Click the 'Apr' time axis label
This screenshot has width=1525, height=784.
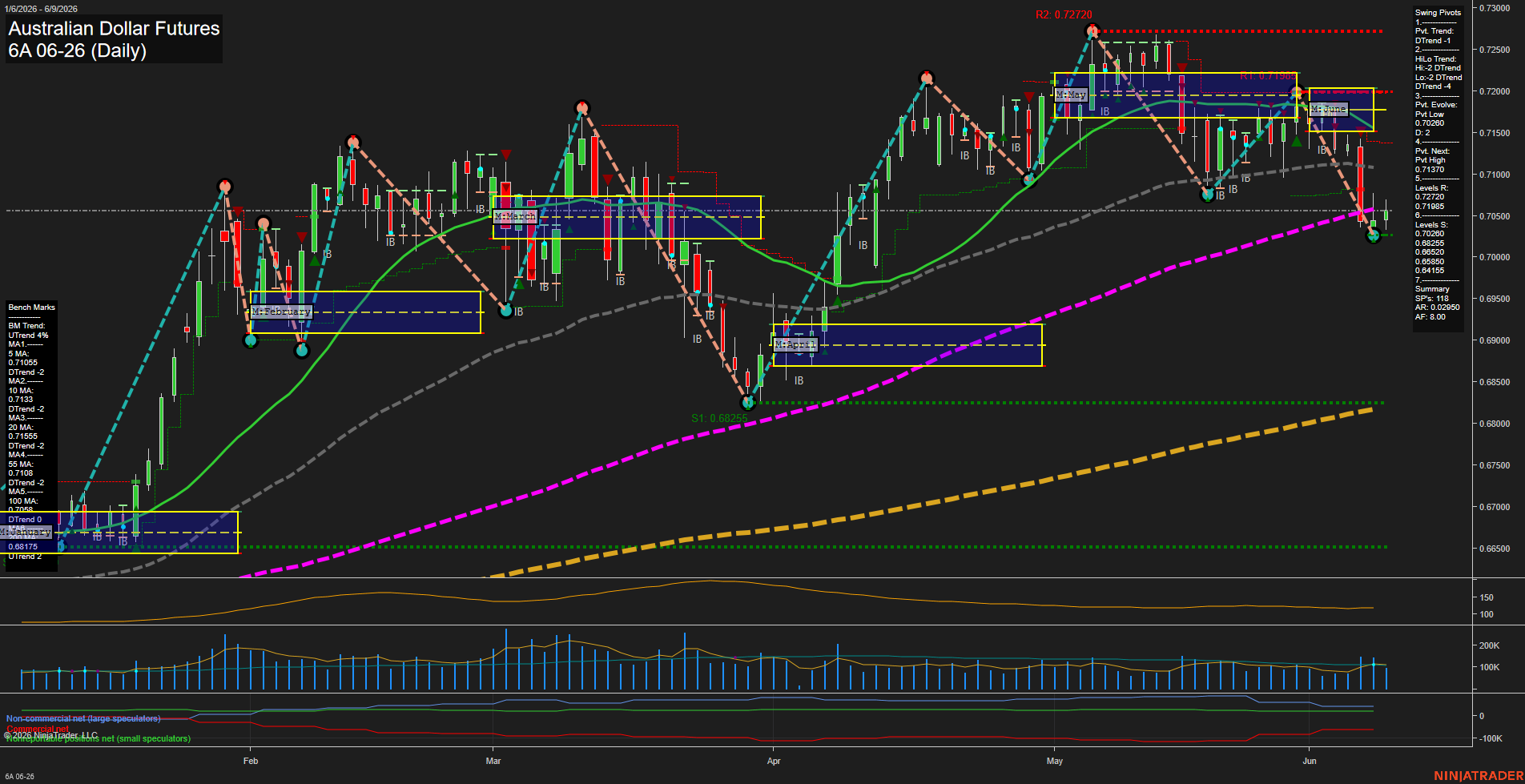774,761
